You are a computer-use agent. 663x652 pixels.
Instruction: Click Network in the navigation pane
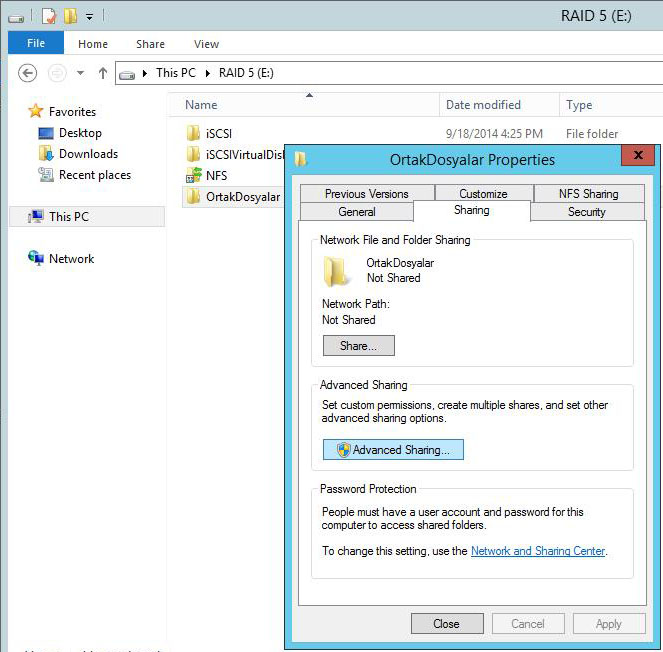(x=71, y=258)
